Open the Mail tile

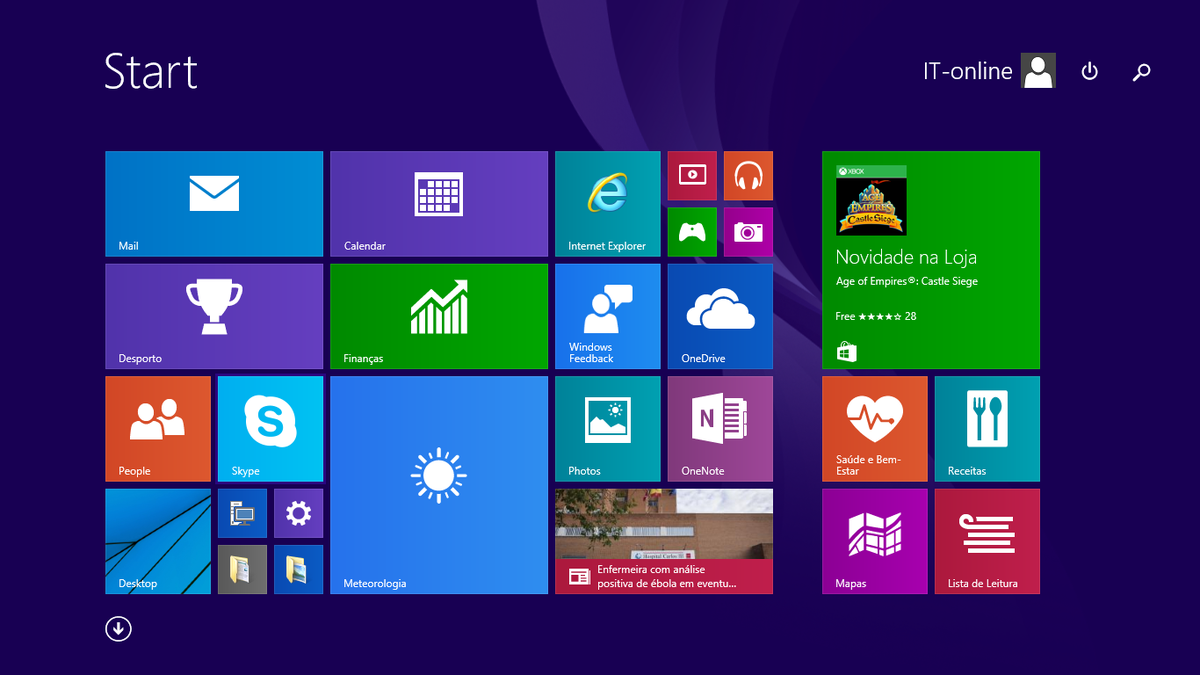tap(214, 204)
